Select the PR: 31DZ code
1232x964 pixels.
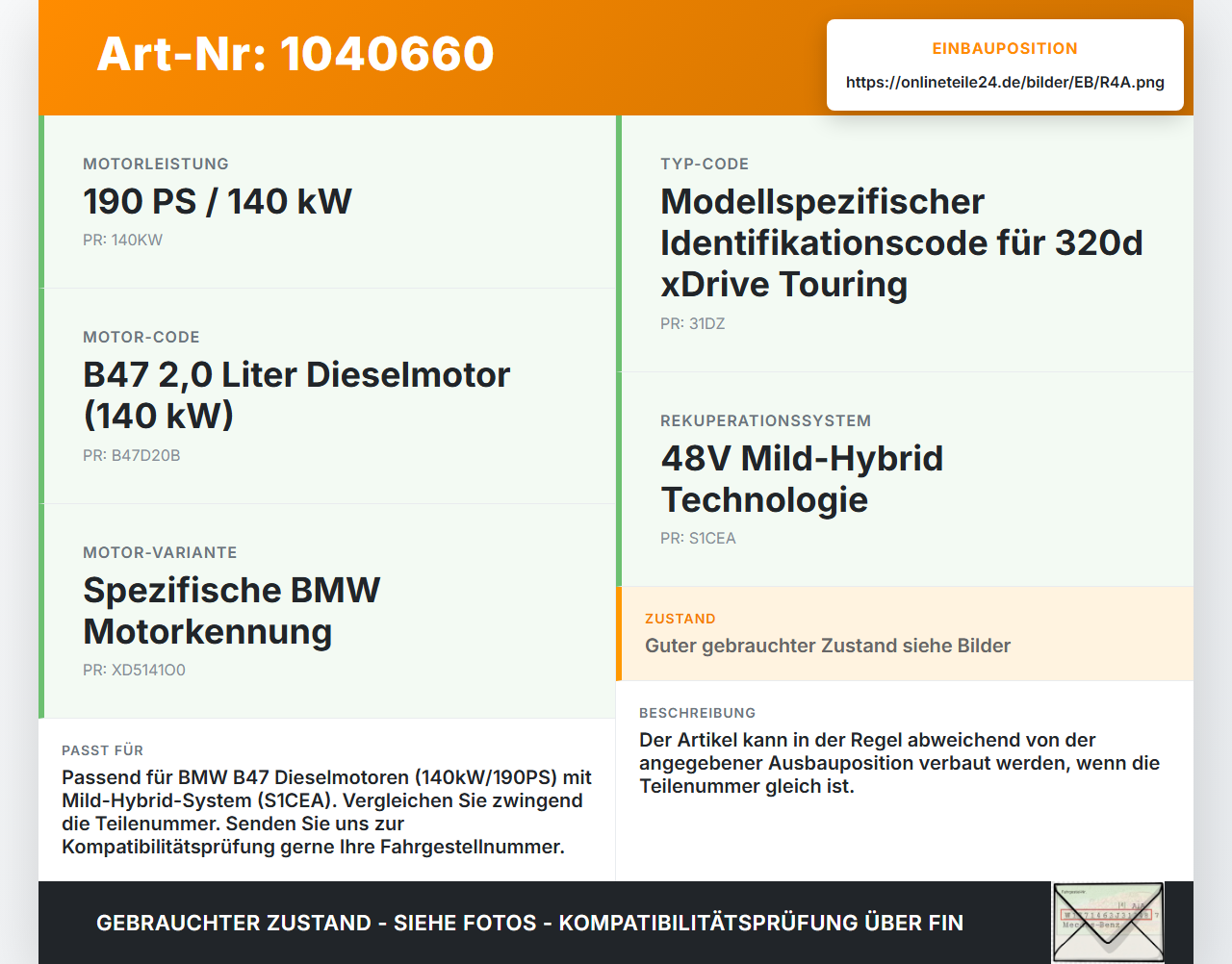pos(693,323)
